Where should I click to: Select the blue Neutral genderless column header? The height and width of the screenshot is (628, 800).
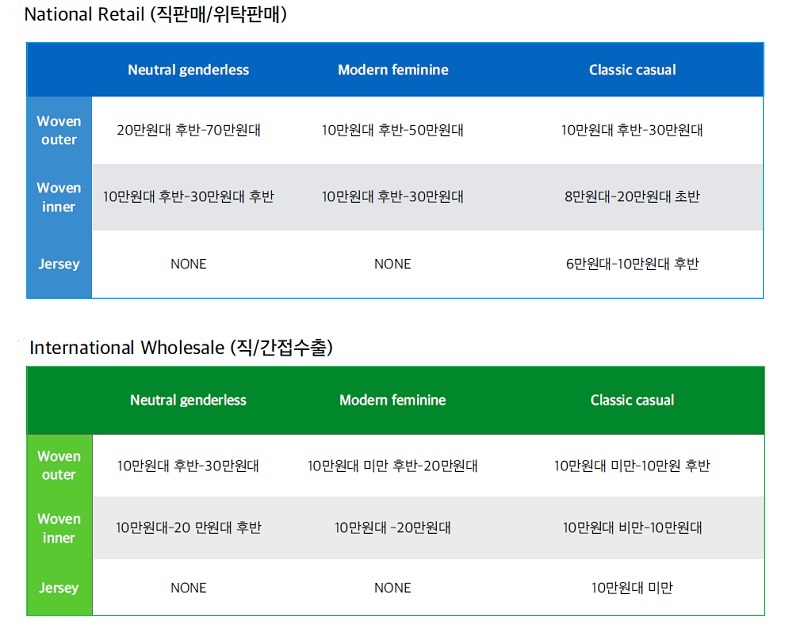(x=188, y=70)
